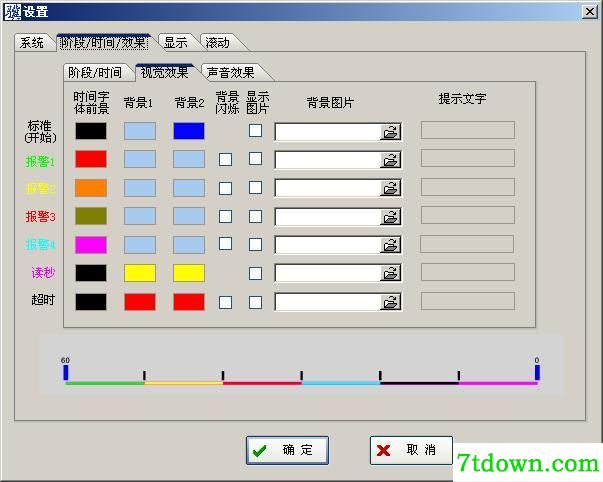Click 提示文字 field for 超时
This screenshot has width=603, height=482.
pos(468,301)
